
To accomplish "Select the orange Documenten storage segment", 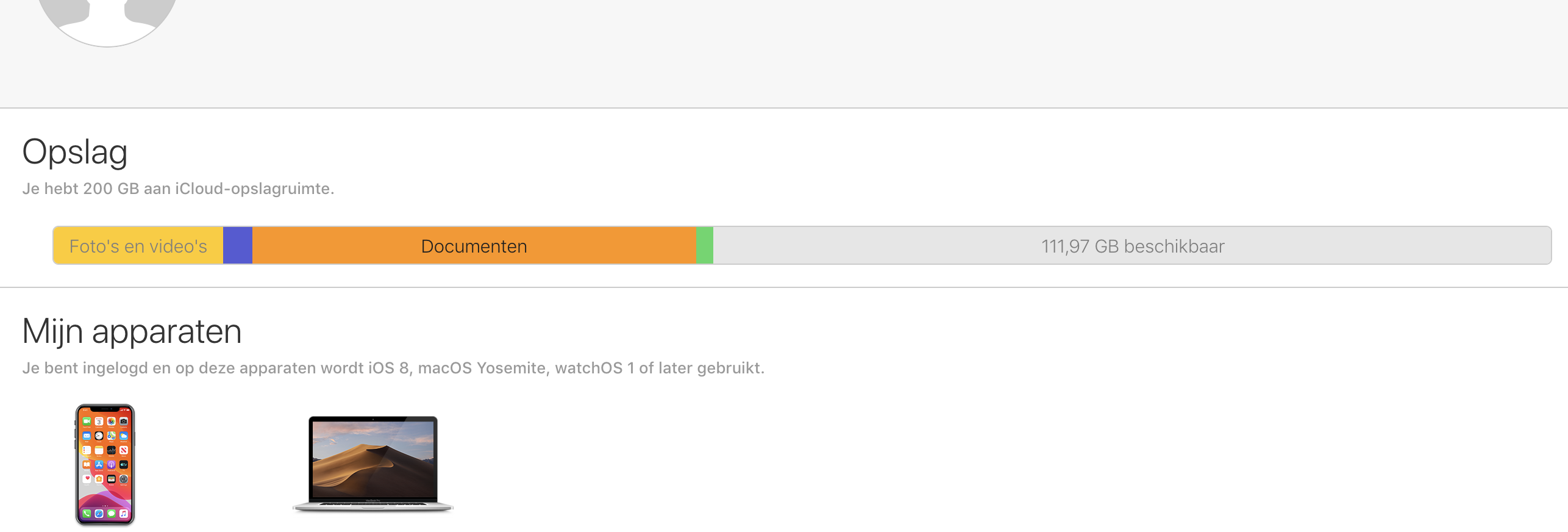I will point(474,246).
